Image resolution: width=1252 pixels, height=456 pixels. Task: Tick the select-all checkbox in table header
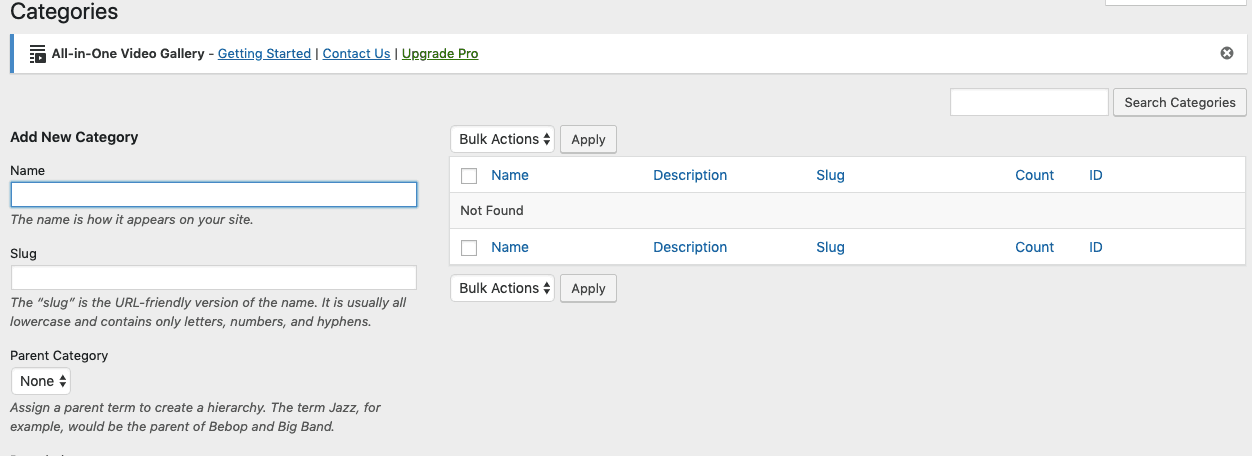coord(469,176)
